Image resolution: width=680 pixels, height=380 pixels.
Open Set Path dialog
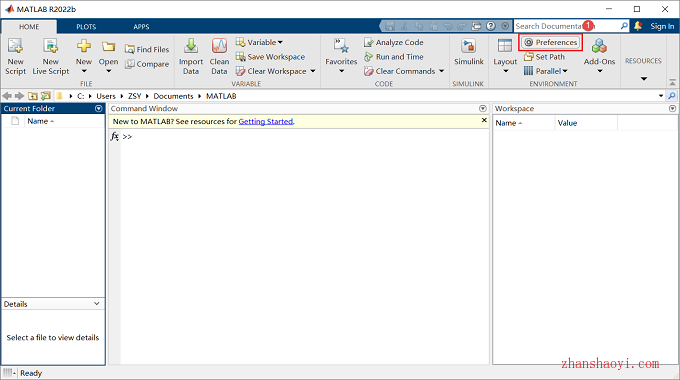(544, 57)
